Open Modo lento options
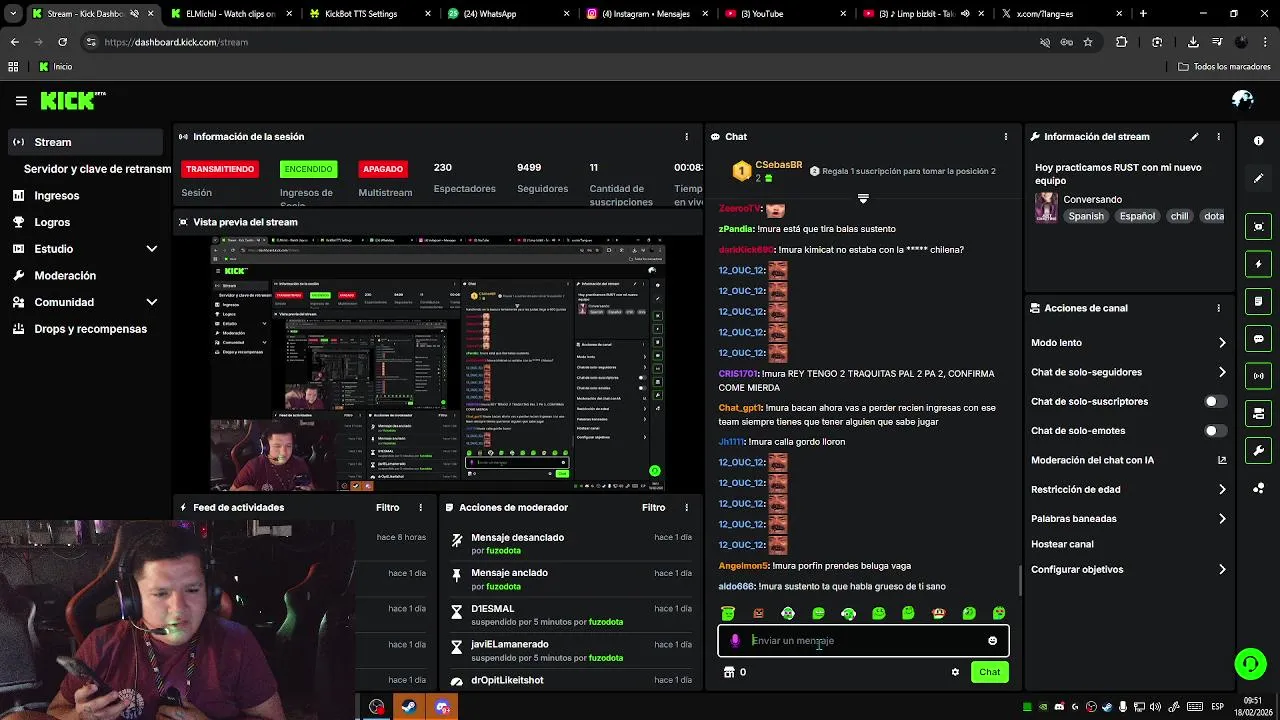The height and width of the screenshot is (720, 1280). [1128, 343]
